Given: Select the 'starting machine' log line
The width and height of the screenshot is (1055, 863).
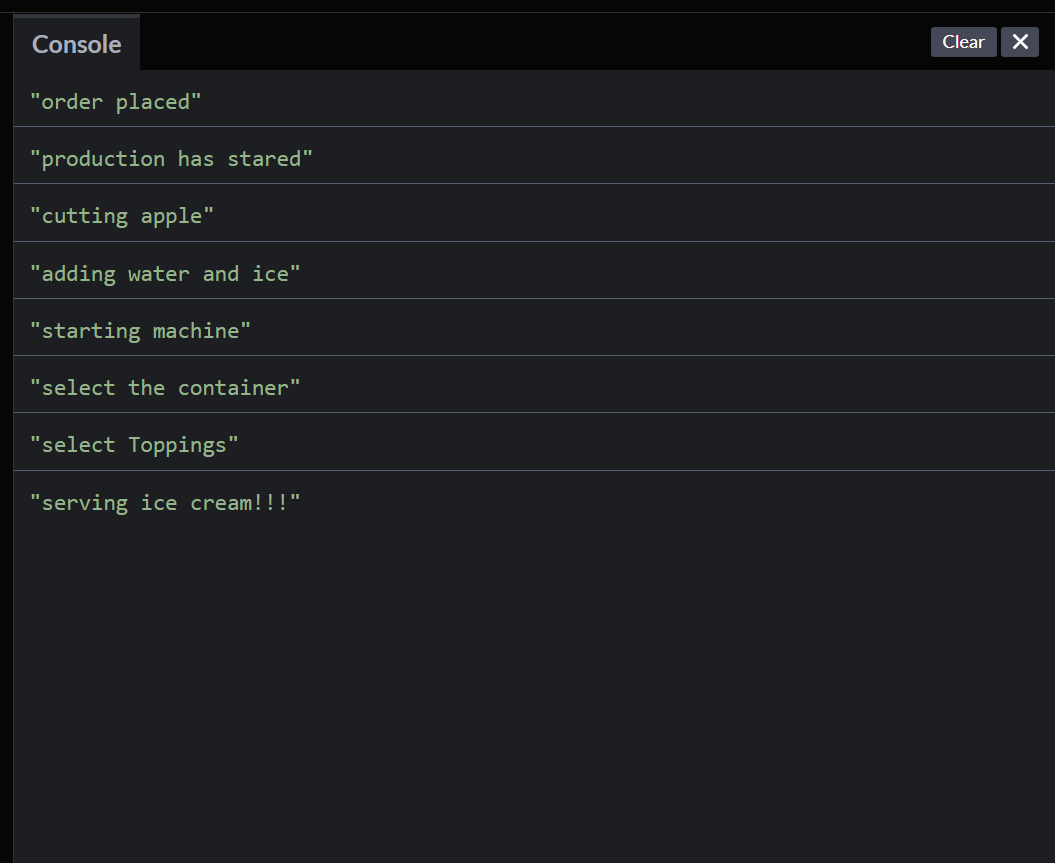Looking at the screenshot, I should (x=140, y=330).
